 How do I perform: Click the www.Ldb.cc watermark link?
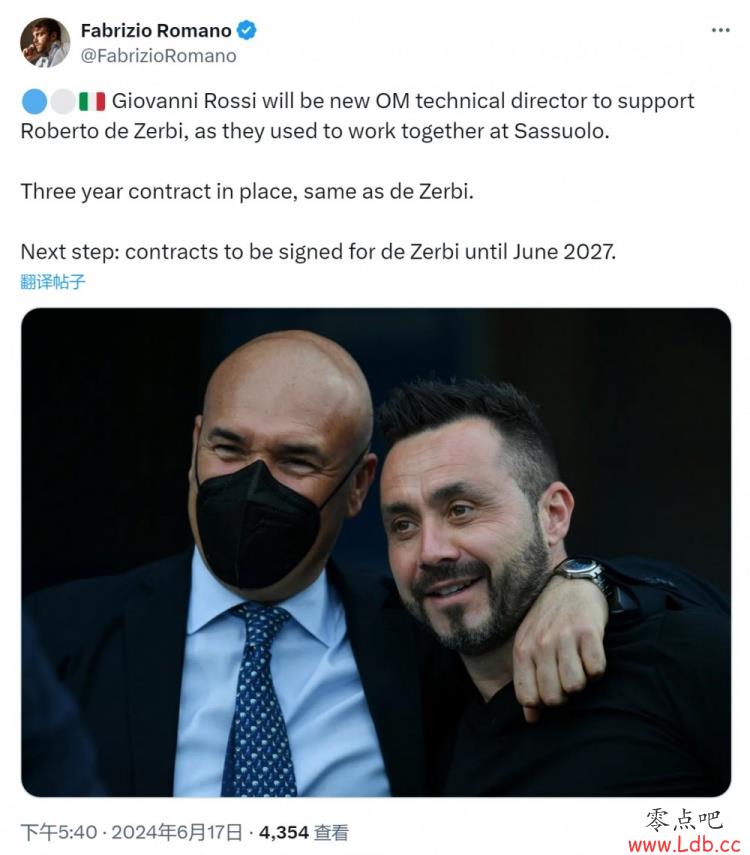[685, 845]
